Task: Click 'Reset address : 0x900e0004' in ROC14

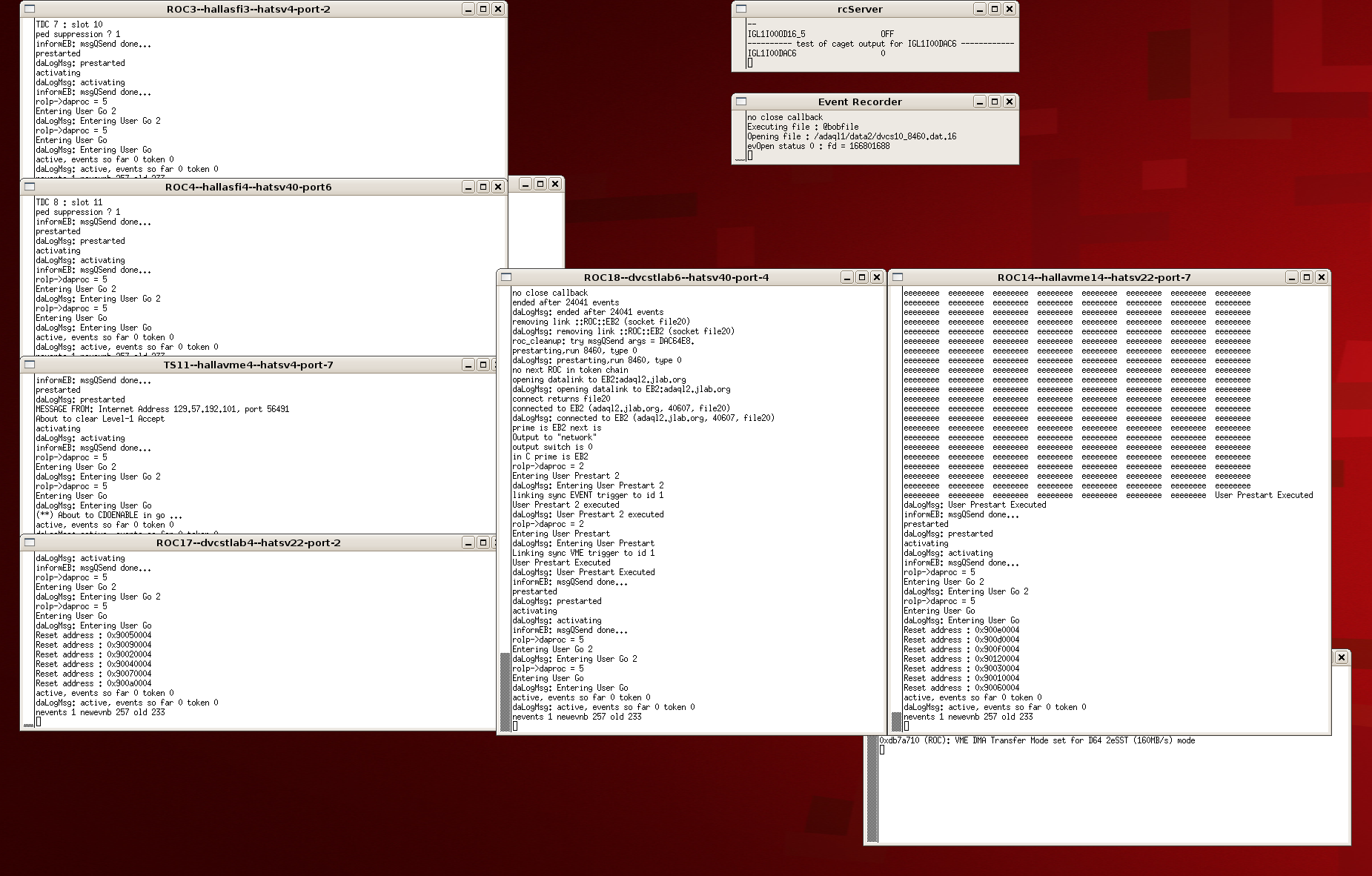Action: tap(961, 630)
